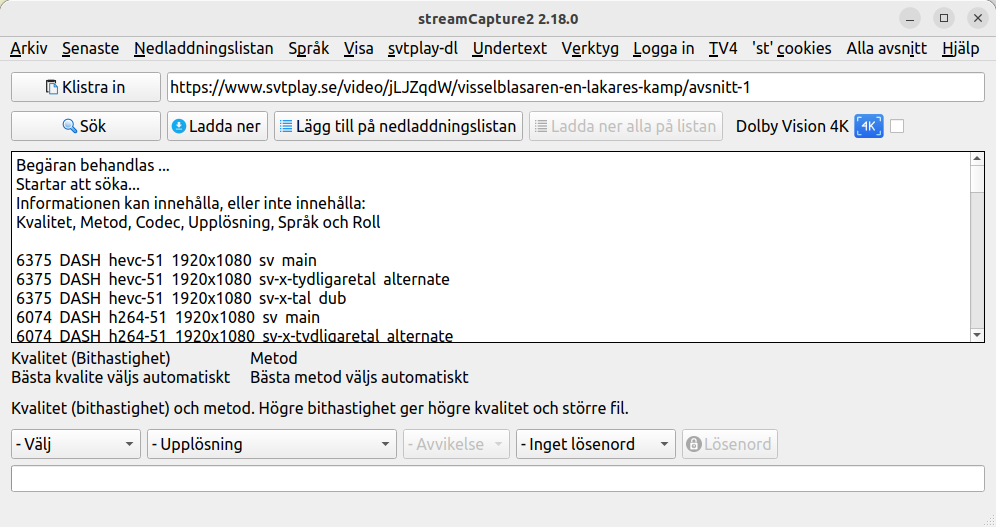Image resolution: width=996 pixels, height=527 pixels.
Task: Open the Senaste menu
Action: [90, 48]
